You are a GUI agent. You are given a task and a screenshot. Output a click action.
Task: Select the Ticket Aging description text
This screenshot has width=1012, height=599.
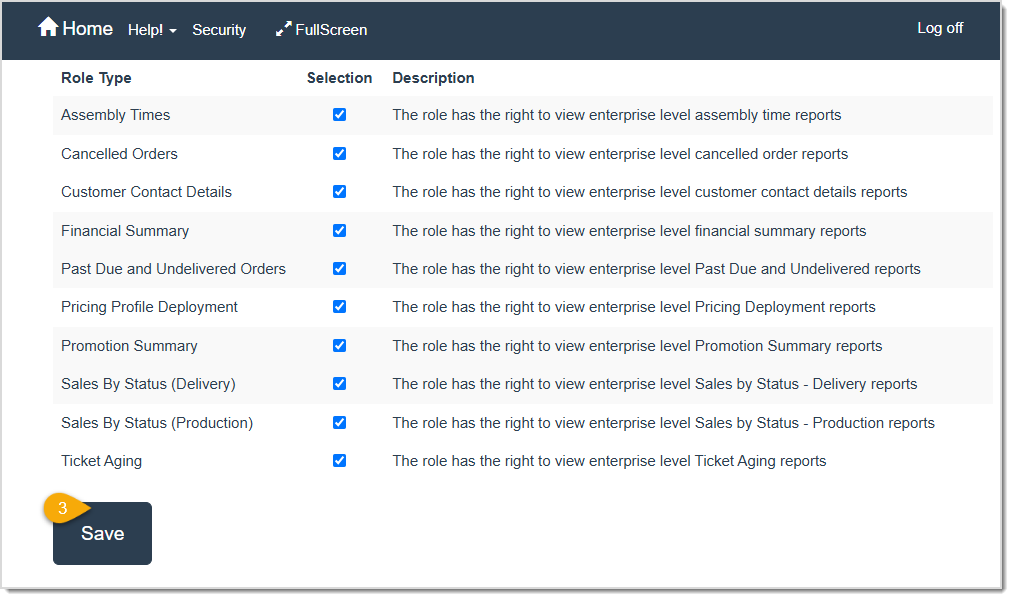pos(609,461)
